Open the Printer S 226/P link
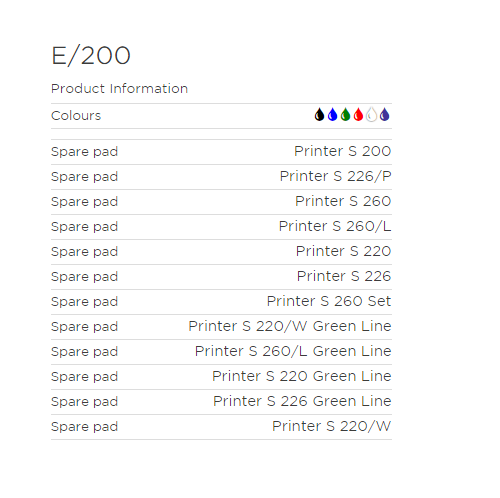The image size is (500, 498). pos(335,176)
